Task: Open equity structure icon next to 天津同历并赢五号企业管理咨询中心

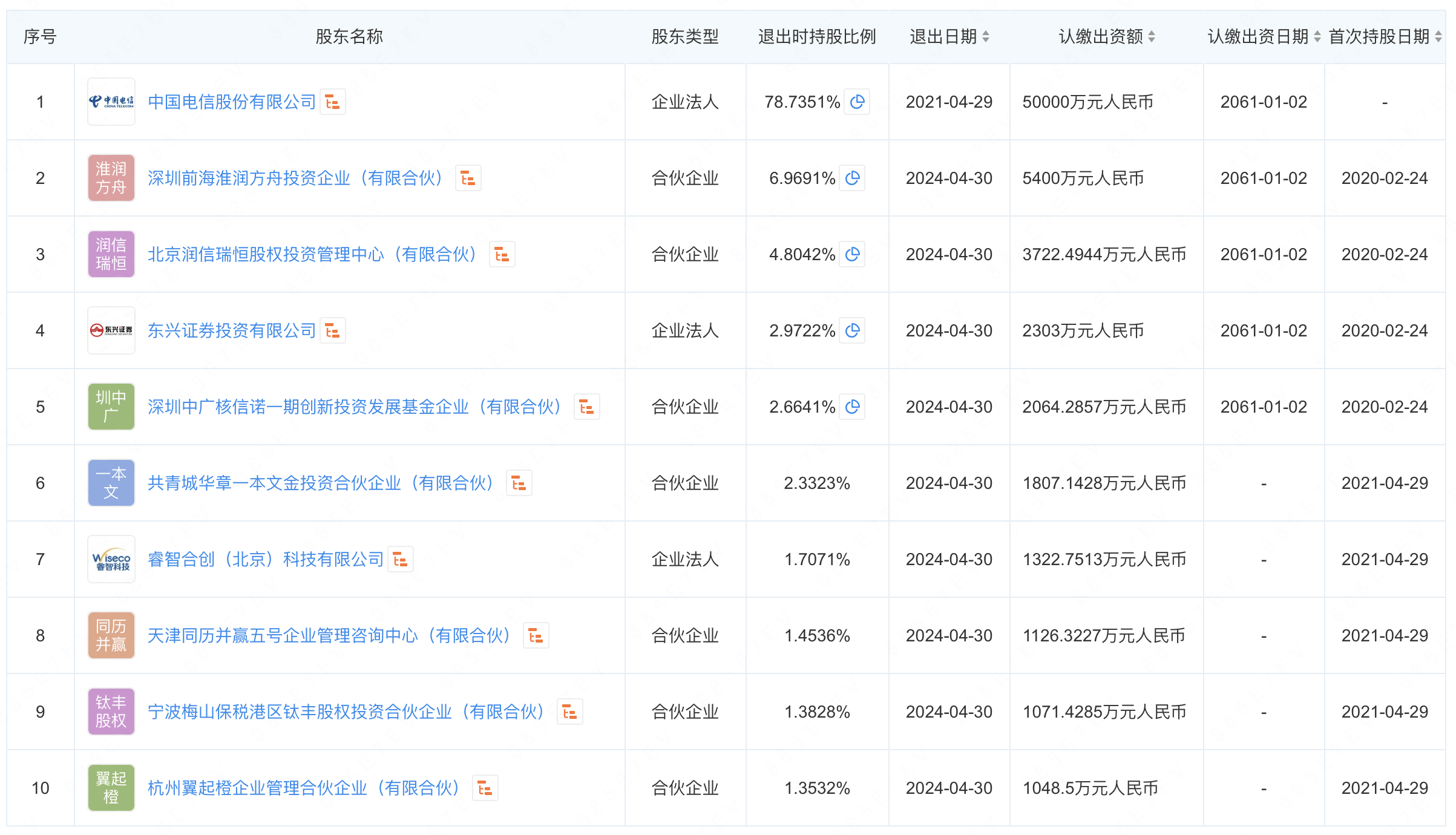Action: pyautogui.click(x=536, y=635)
